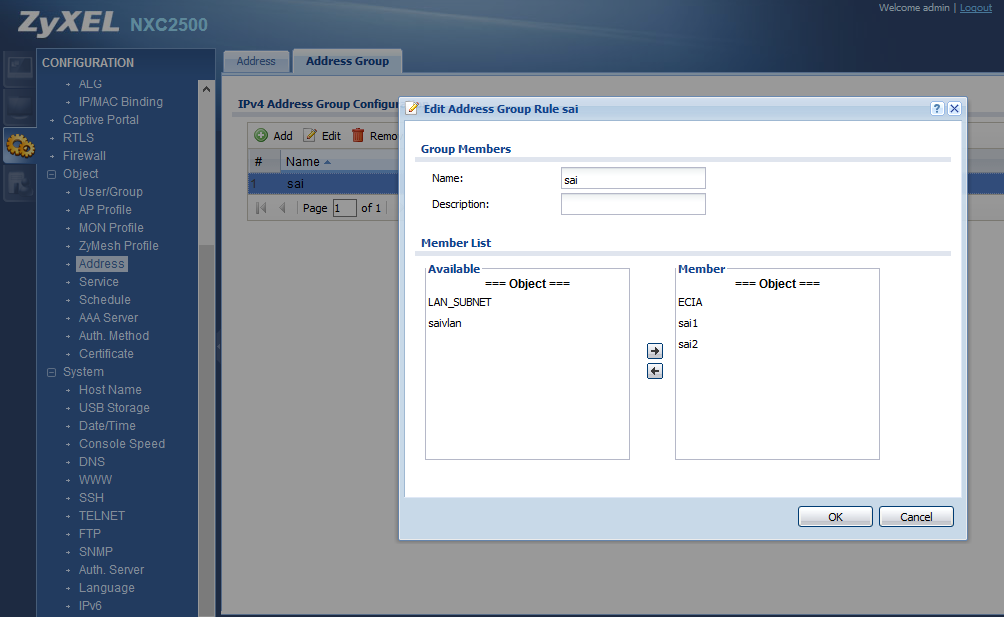Click the right arrow to add member
1004x617 pixels.
[655, 351]
